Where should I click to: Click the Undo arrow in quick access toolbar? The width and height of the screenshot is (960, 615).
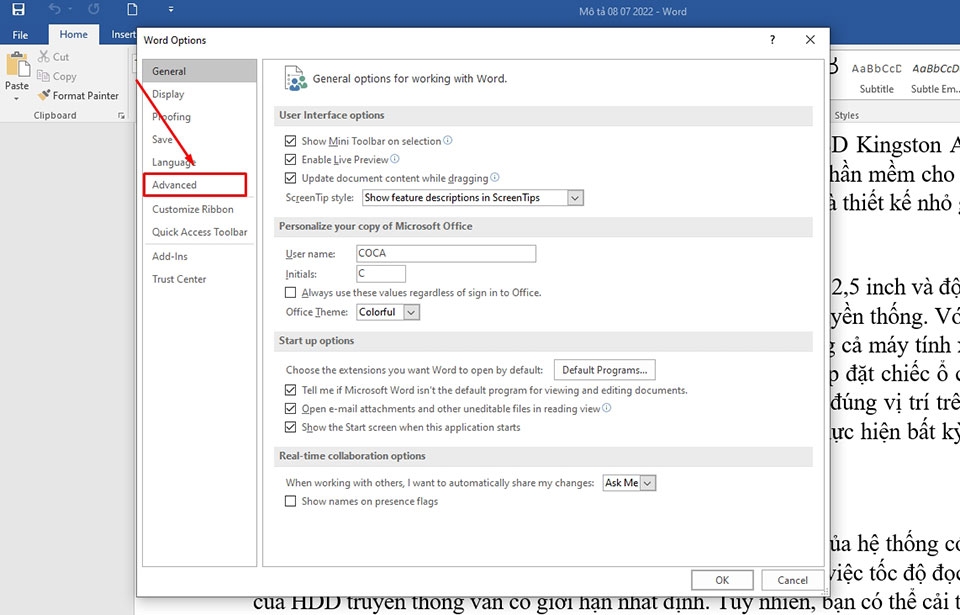coord(54,9)
